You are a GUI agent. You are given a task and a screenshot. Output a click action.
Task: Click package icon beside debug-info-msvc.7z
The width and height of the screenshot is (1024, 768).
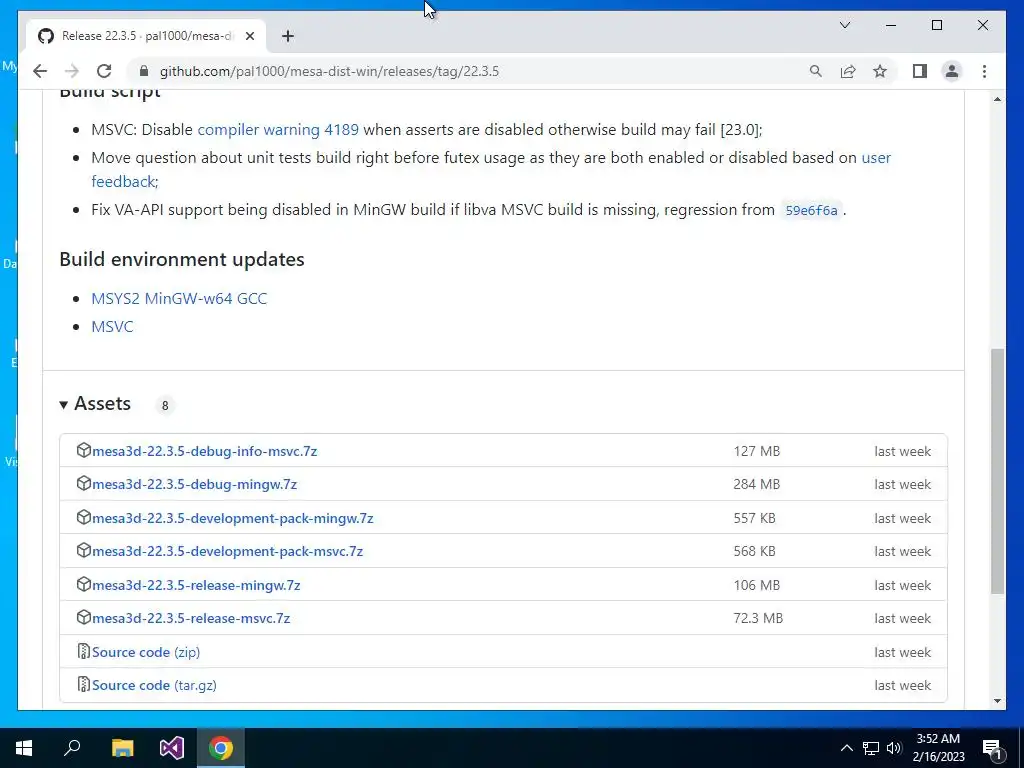84,450
